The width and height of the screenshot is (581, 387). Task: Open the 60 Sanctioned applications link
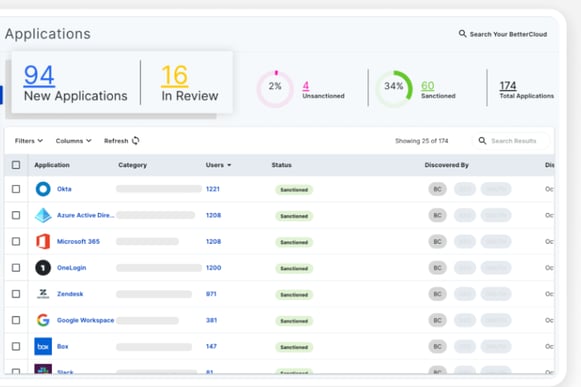pyautogui.click(x=428, y=86)
